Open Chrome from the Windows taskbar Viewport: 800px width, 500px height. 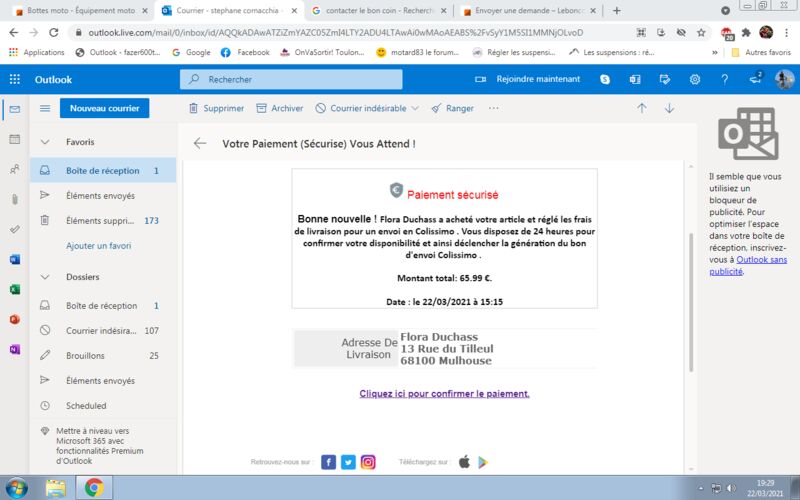tap(93, 488)
